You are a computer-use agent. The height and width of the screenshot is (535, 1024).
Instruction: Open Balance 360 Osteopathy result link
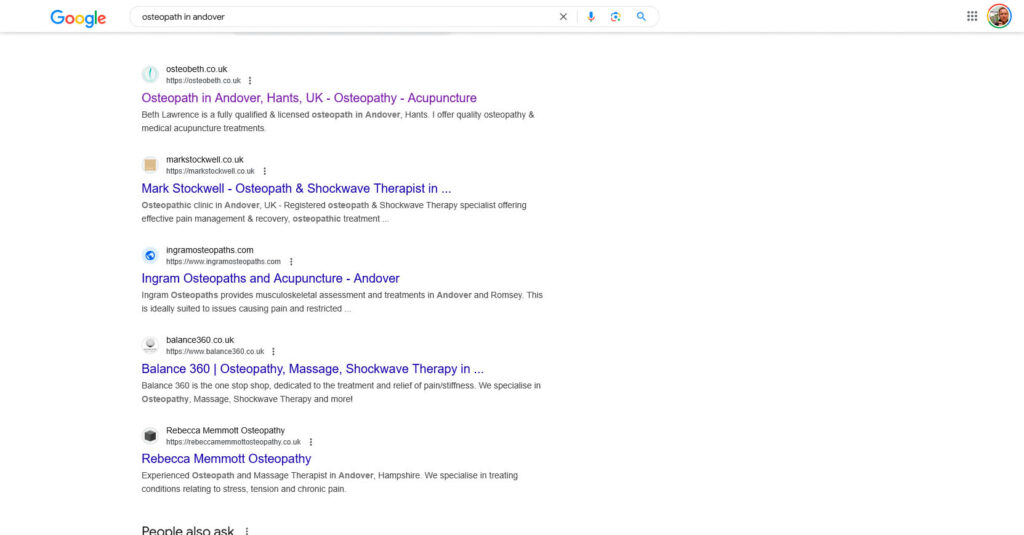[x=312, y=368]
